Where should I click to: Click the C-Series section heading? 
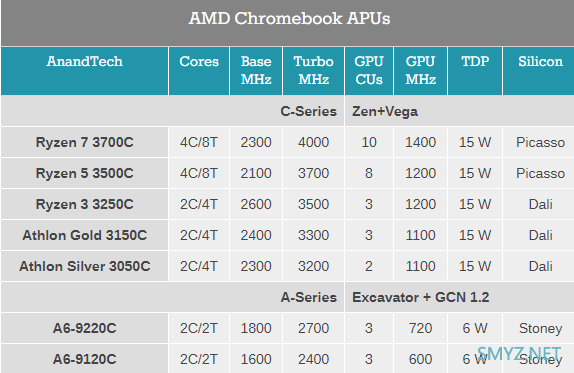click(x=309, y=111)
